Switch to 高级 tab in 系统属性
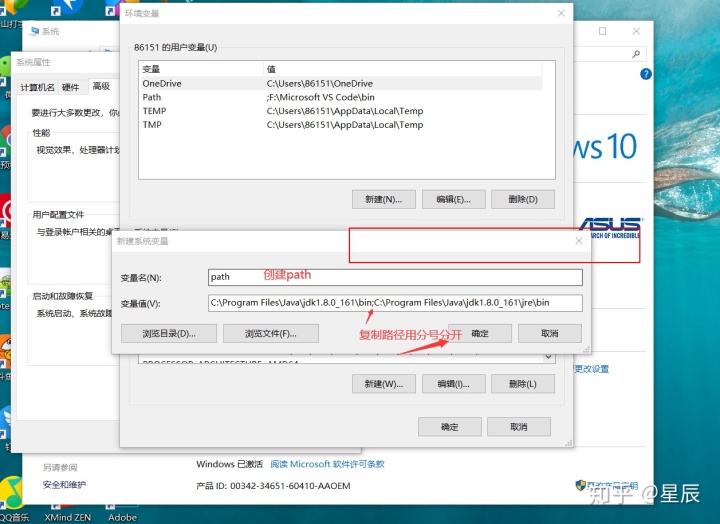This screenshot has height=524, width=720. (101, 86)
